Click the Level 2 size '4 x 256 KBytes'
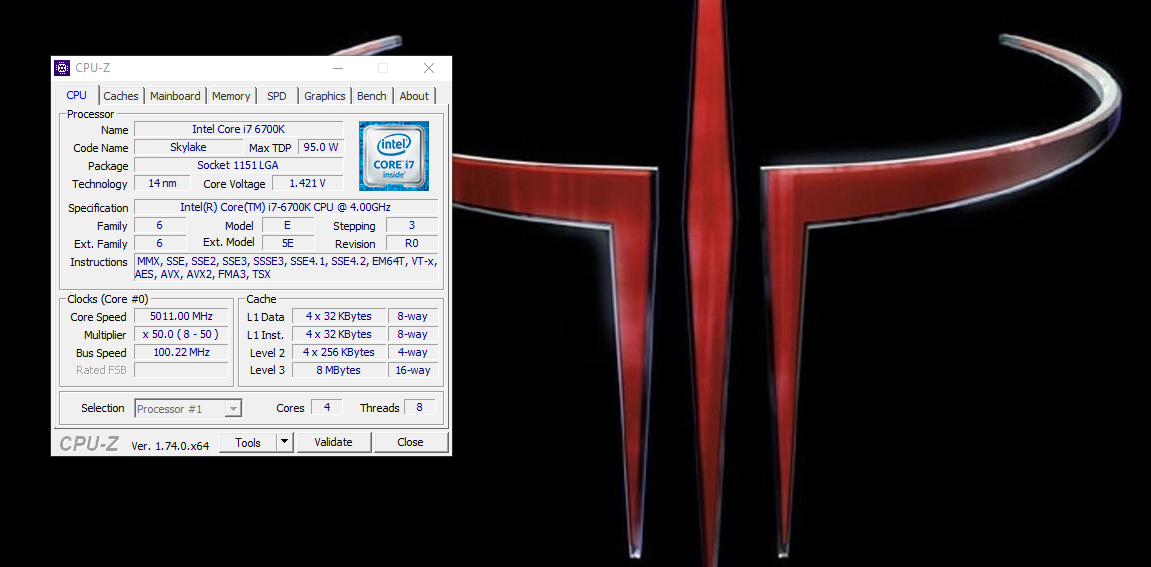The height and width of the screenshot is (567, 1151). [338, 353]
